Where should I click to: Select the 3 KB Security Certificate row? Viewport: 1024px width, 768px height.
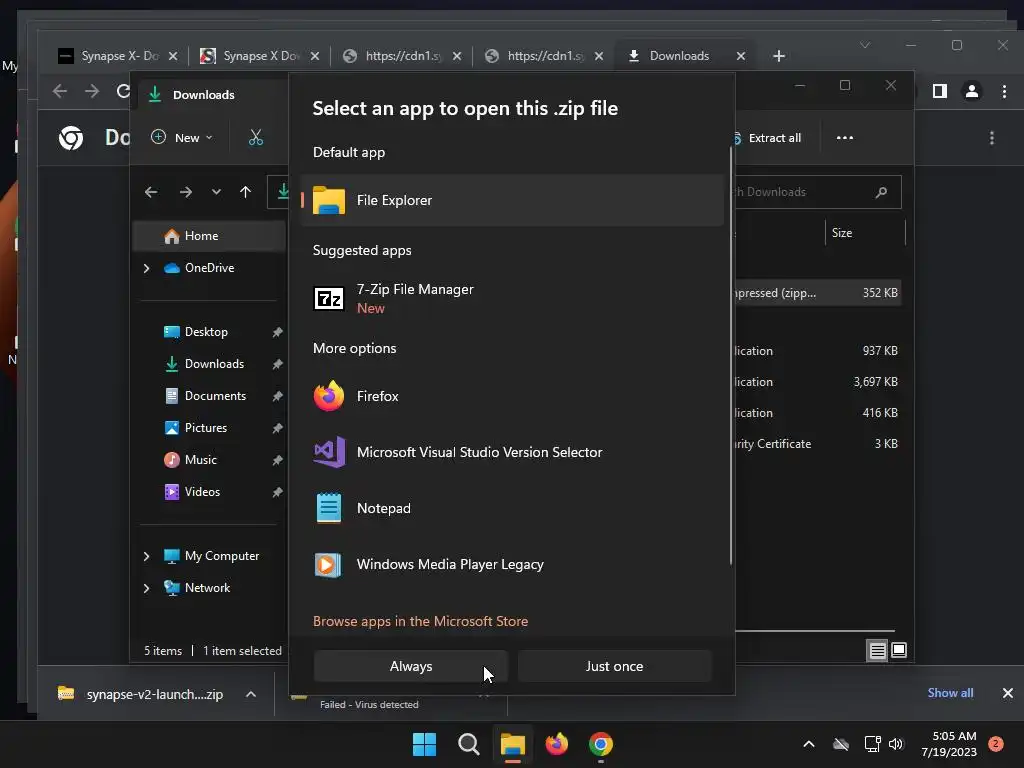pyautogui.click(x=818, y=443)
